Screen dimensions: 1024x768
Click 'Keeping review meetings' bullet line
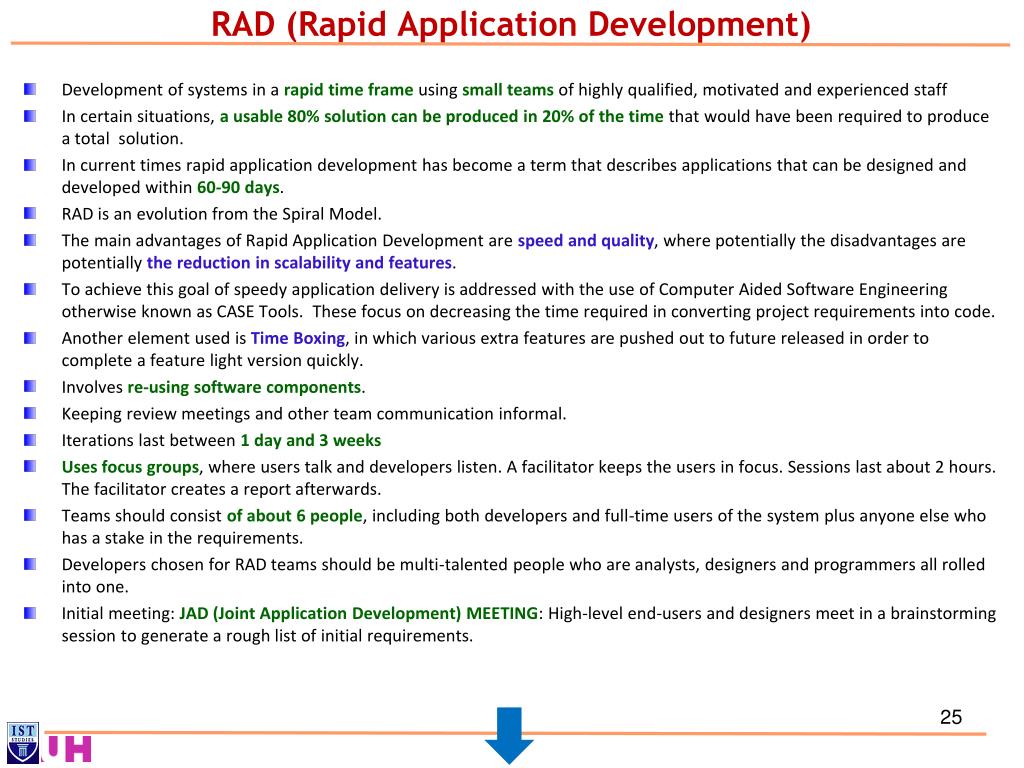pyautogui.click(x=314, y=414)
